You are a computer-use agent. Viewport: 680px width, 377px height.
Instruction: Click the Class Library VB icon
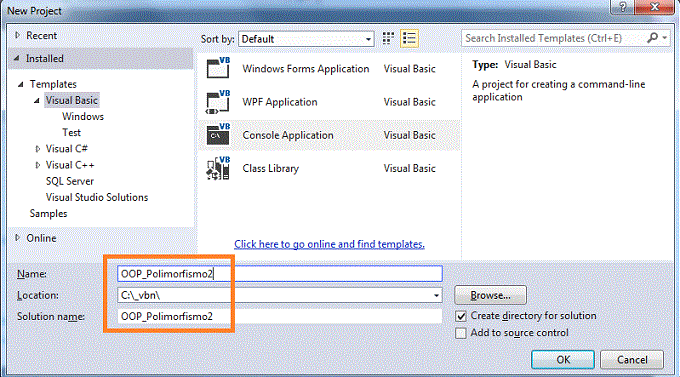click(218, 168)
